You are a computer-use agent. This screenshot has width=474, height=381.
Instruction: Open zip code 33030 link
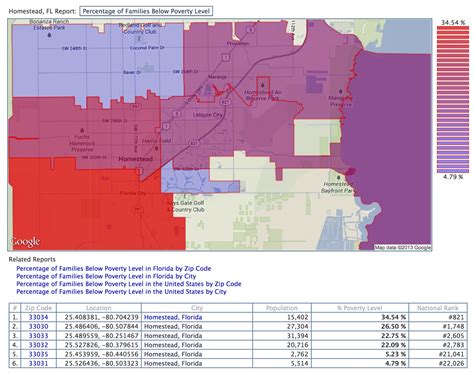pos(38,326)
